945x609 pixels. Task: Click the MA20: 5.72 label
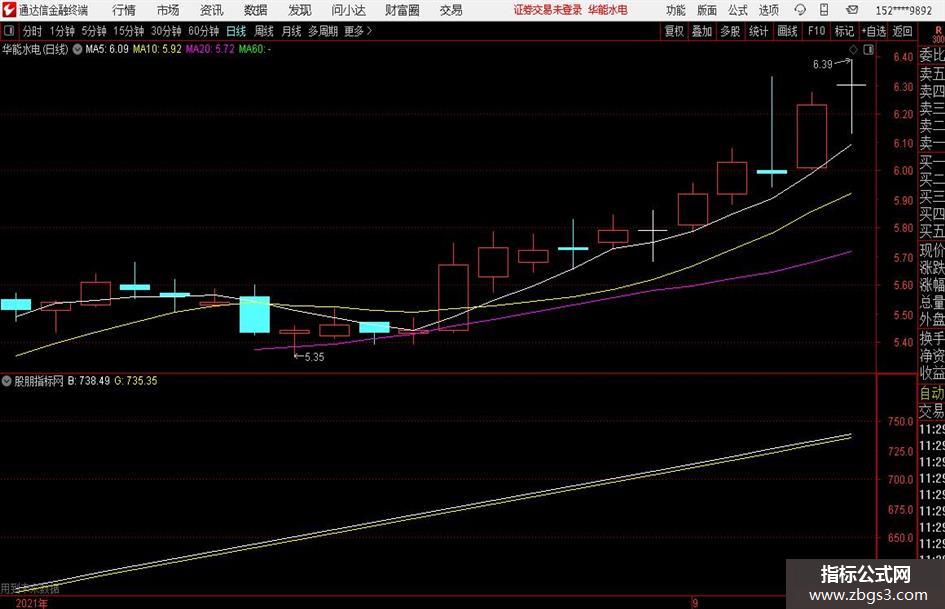210,49
